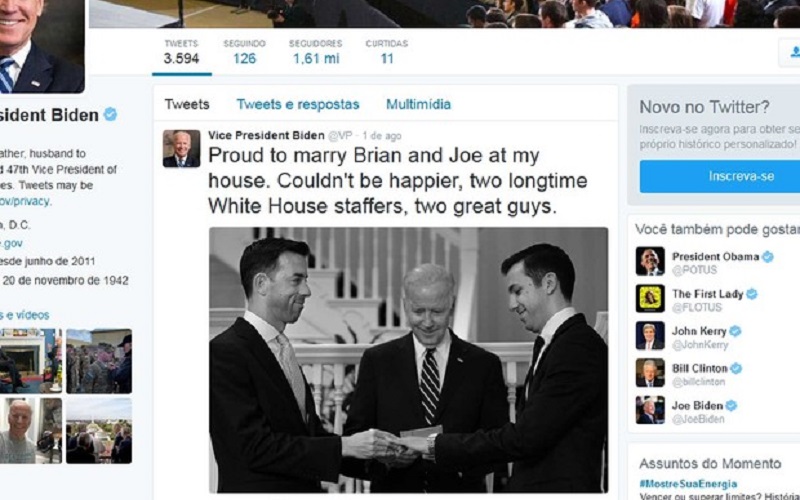800x500 pixels.
Task: Open the Multimídia tab
Action: pyautogui.click(x=418, y=105)
